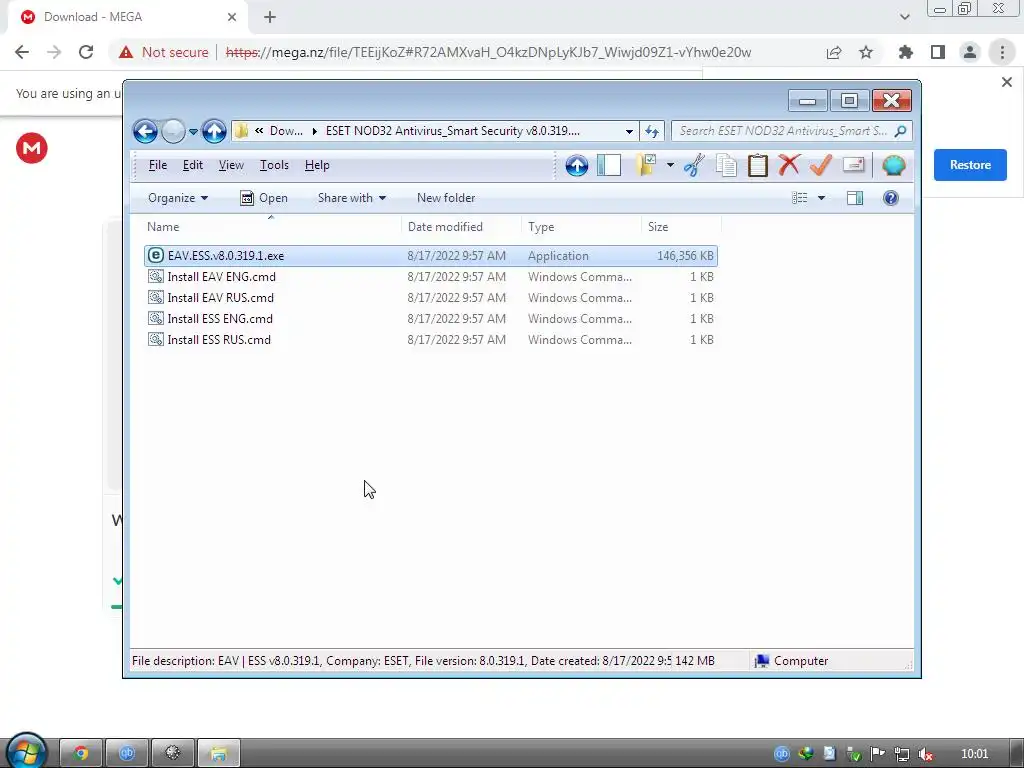
Task: Sort by Date modified column
Action: coord(461,227)
